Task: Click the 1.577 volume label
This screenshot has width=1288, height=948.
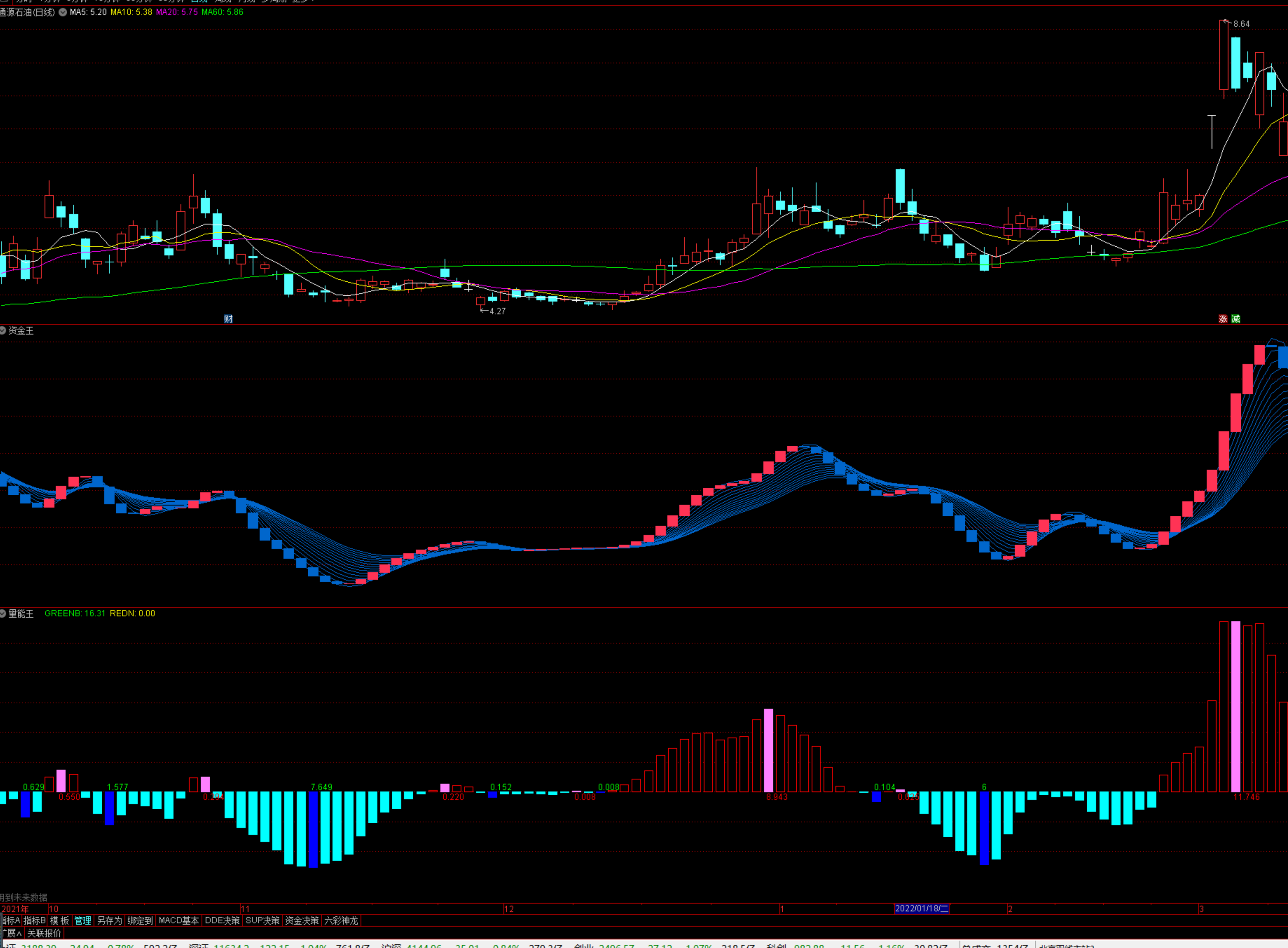Action: coord(118,787)
